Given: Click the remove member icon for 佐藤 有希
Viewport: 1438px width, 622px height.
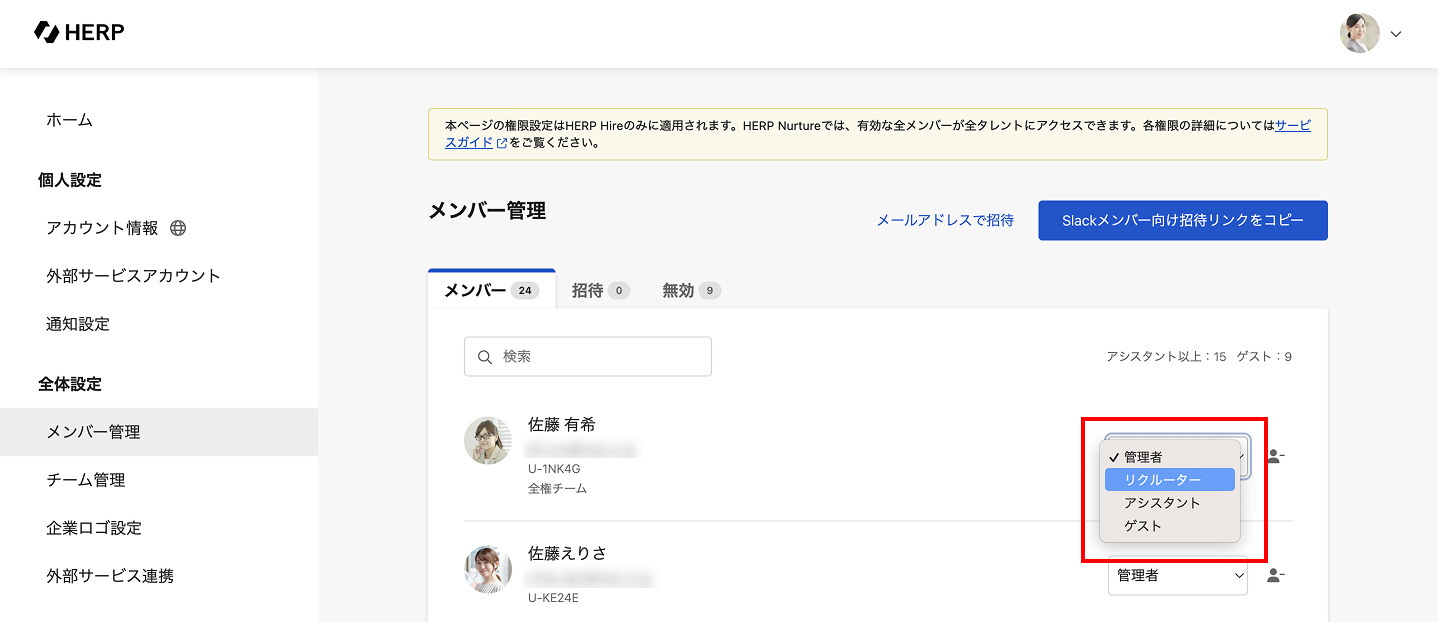Looking at the screenshot, I should click(x=1275, y=456).
